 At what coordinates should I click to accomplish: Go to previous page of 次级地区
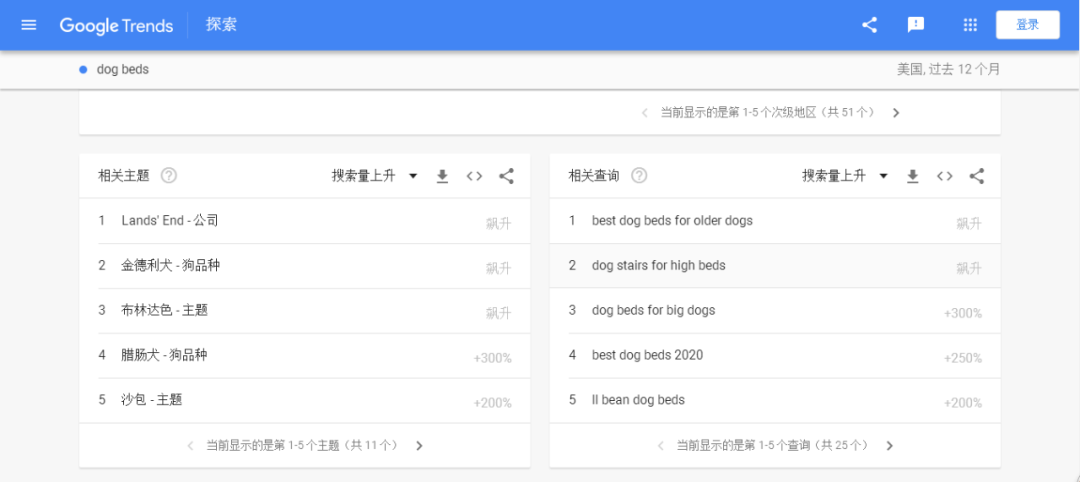click(x=645, y=113)
